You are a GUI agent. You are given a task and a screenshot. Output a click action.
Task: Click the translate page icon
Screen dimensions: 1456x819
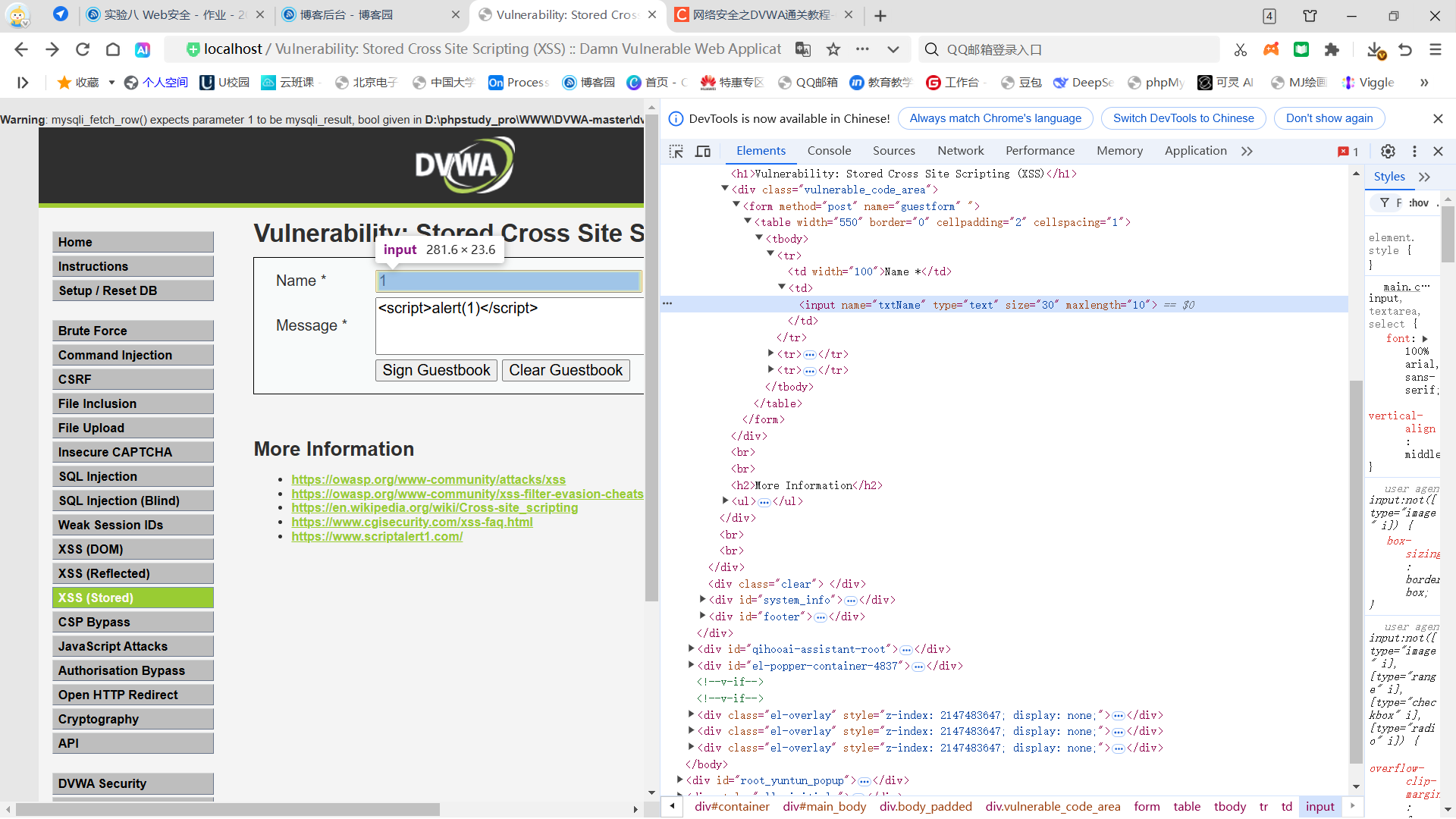click(803, 49)
